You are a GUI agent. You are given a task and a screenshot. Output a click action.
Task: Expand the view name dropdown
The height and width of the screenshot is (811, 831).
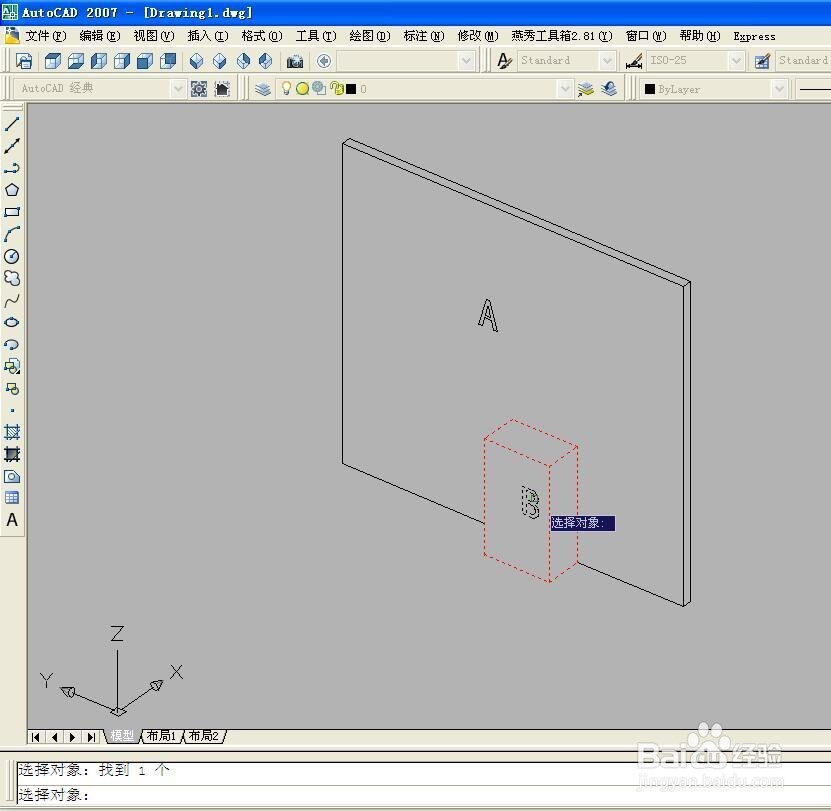click(466, 61)
